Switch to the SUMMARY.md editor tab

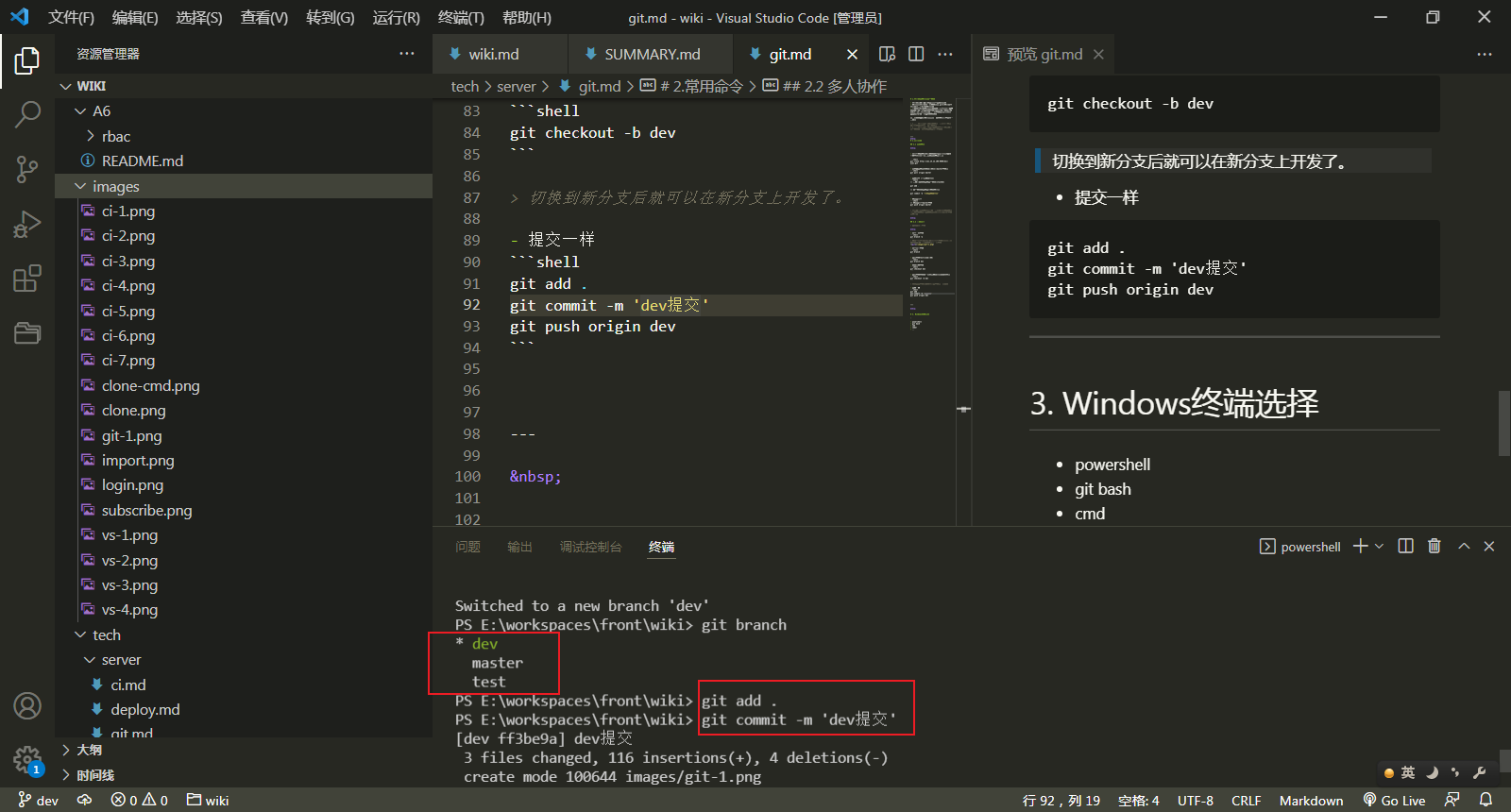[651, 54]
